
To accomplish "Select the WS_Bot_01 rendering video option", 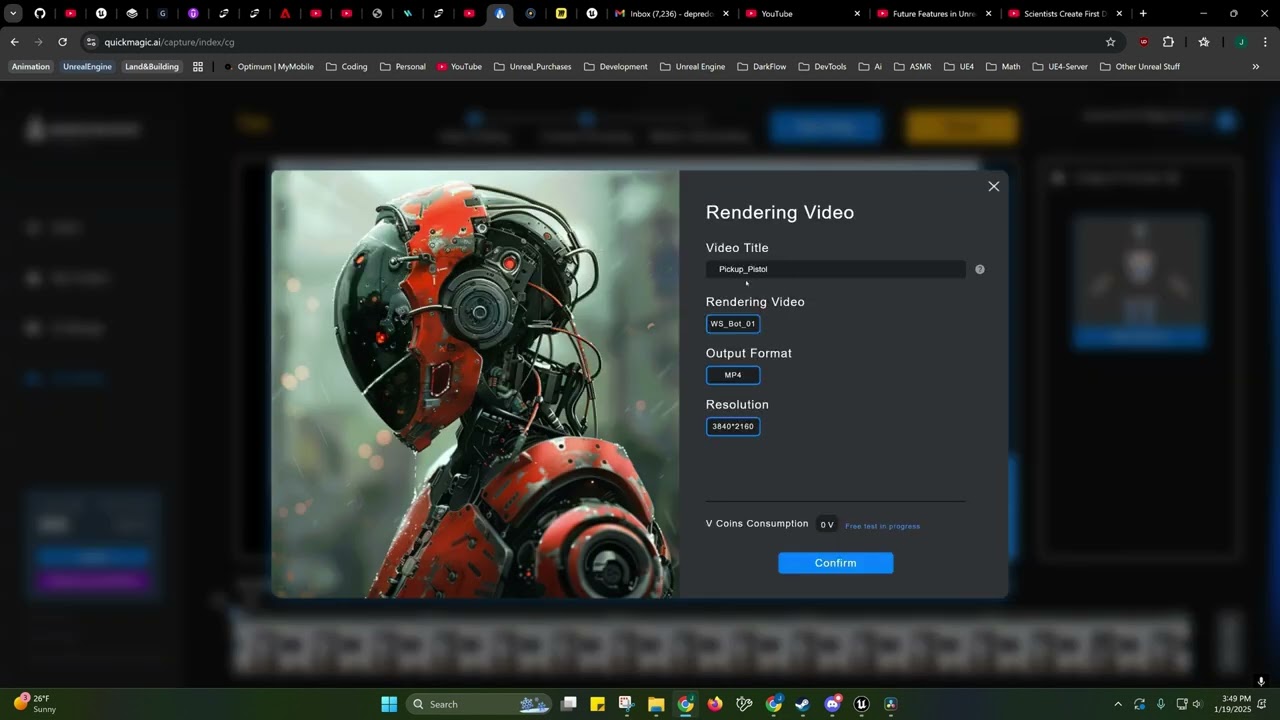I will pyautogui.click(x=733, y=324).
